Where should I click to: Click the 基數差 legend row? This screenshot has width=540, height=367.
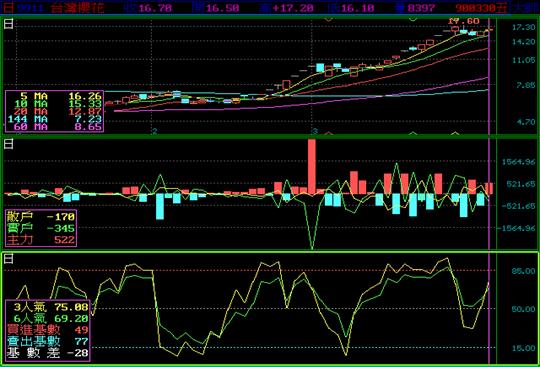tap(48, 353)
